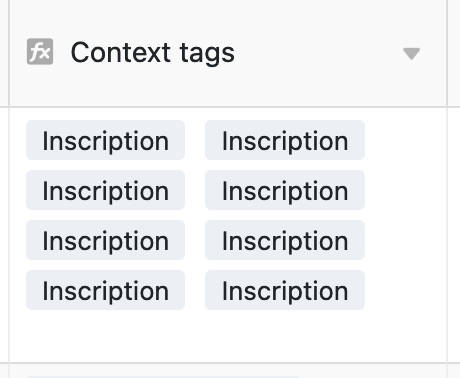Click the neighboring cell left of Context tags
Screen dimensions: 460x378
(x=4, y=235)
